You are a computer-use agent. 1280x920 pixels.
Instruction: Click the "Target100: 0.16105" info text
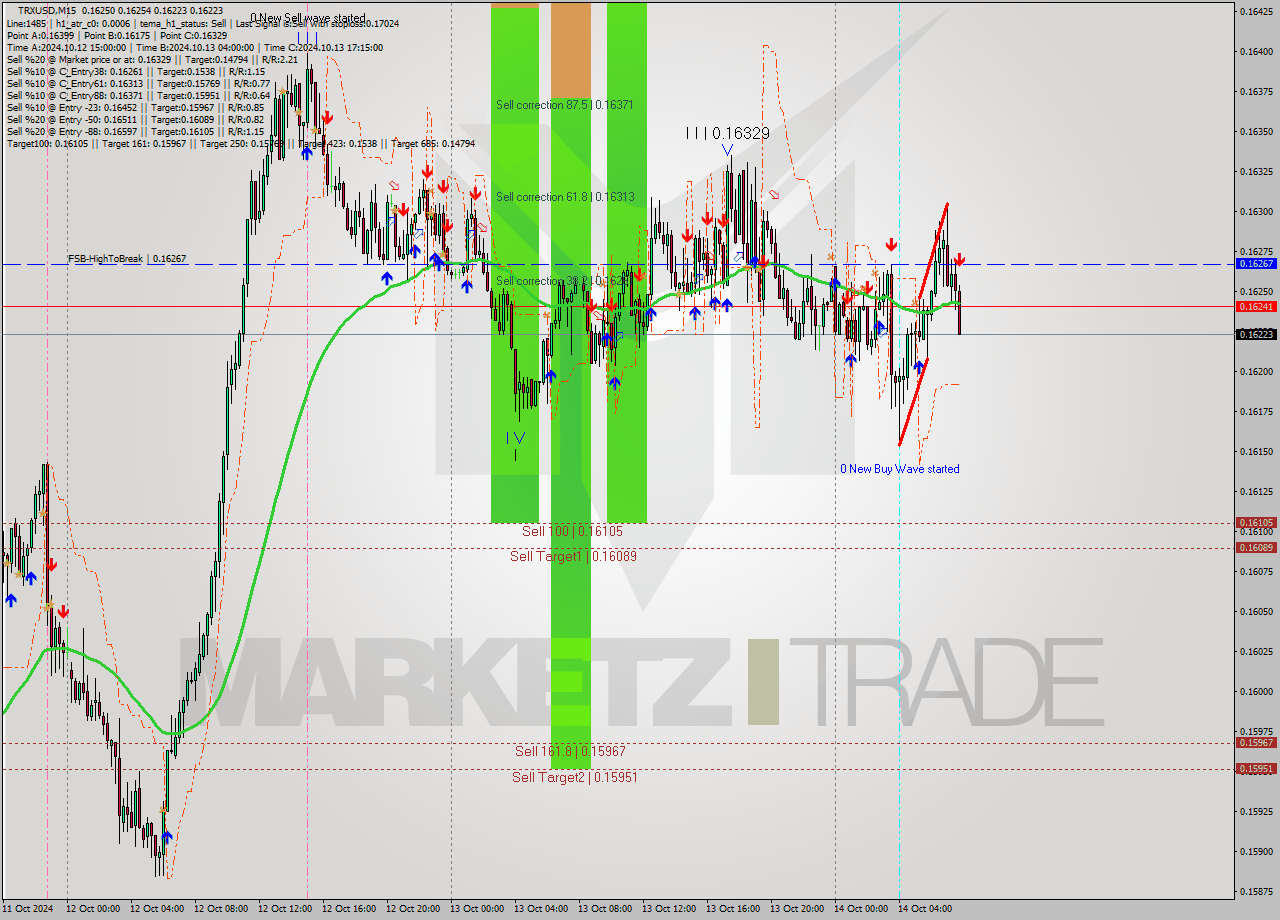click(47, 143)
